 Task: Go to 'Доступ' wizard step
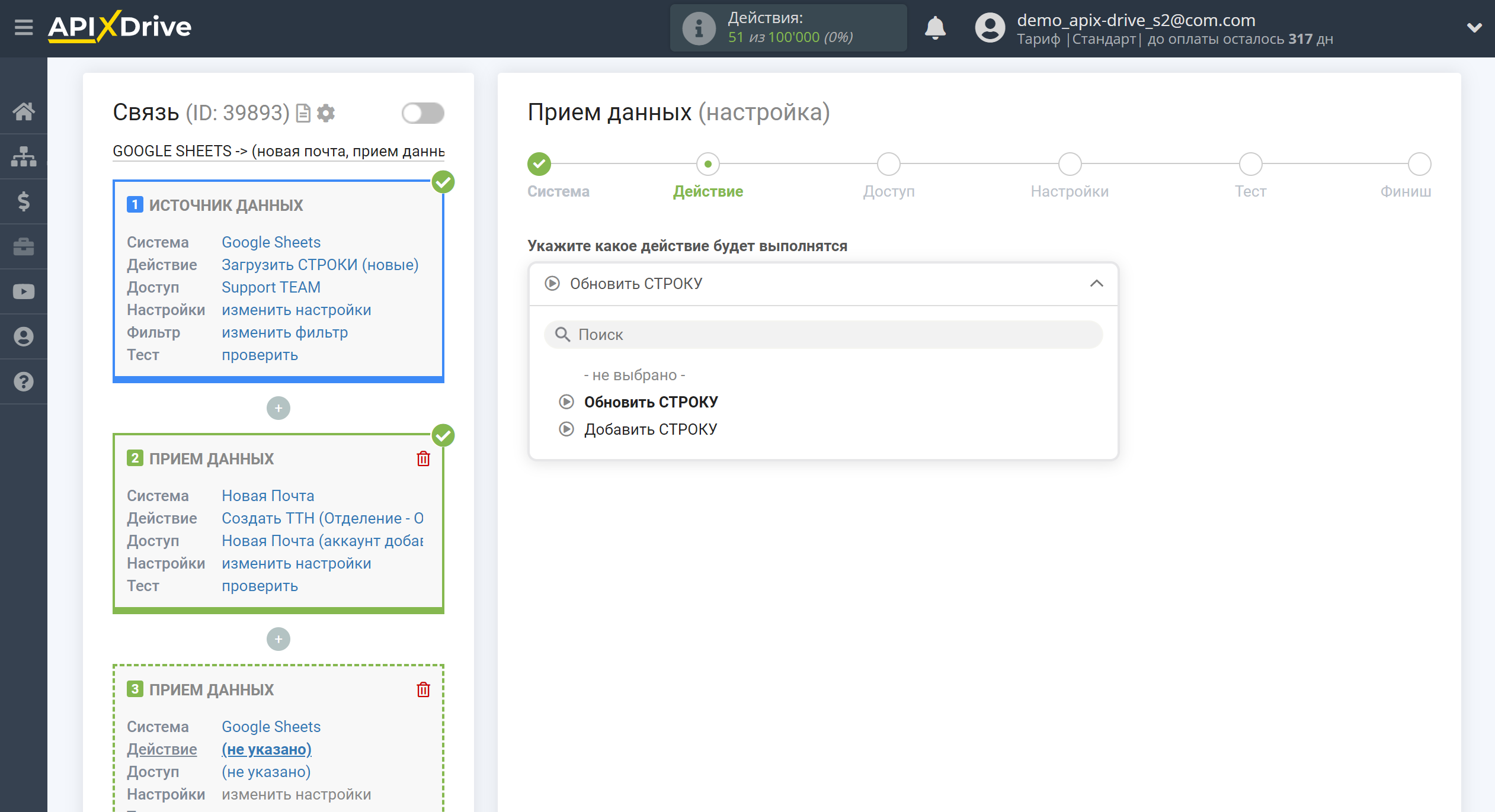coord(888,164)
